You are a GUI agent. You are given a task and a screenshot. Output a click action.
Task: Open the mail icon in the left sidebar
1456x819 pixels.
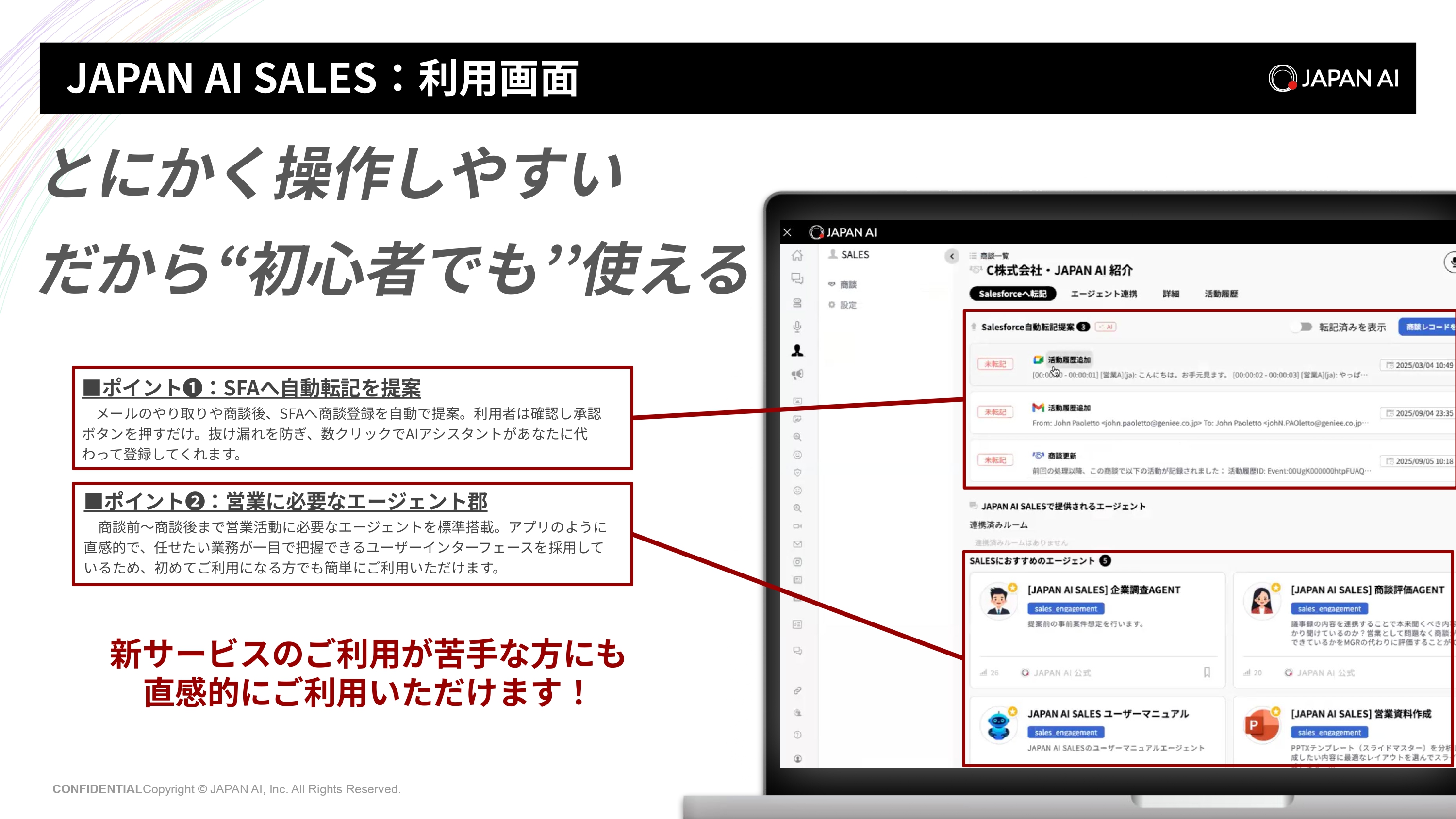797,544
